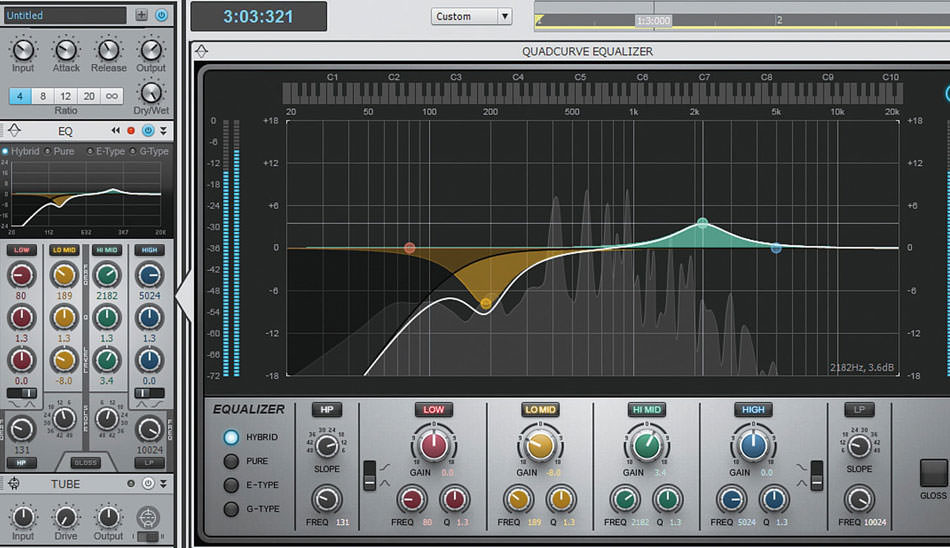950x548 pixels.
Task: Click the EQ module curve icon
Action: pyautogui.click(x=15, y=130)
